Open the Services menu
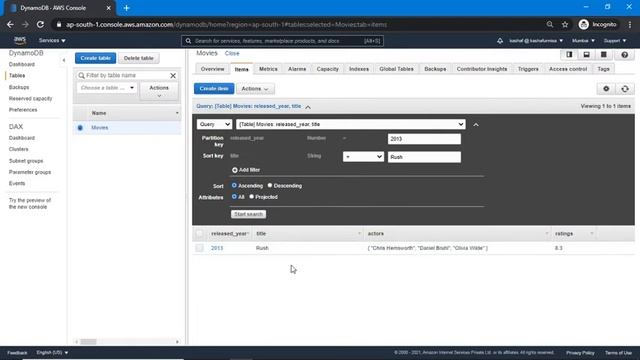Image resolution: width=640 pixels, height=360 pixels. coord(52,40)
